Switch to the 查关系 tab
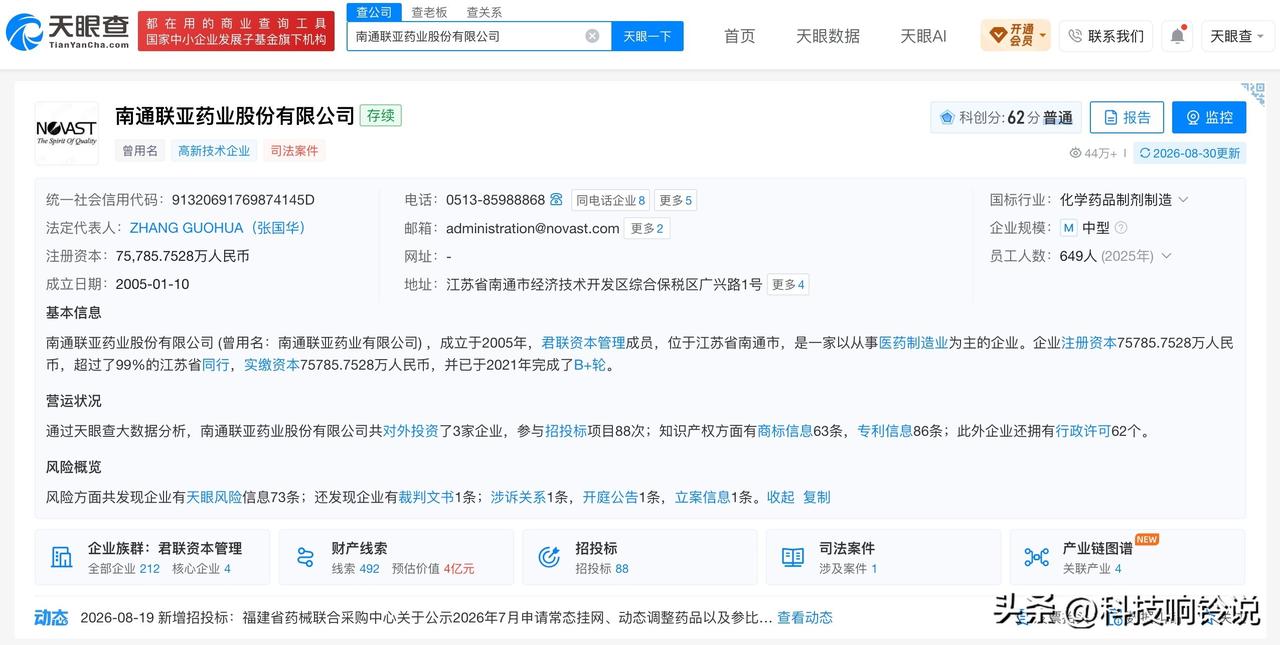Image resolution: width=1280 pixels, height=645 pixels. pos(484,12)
